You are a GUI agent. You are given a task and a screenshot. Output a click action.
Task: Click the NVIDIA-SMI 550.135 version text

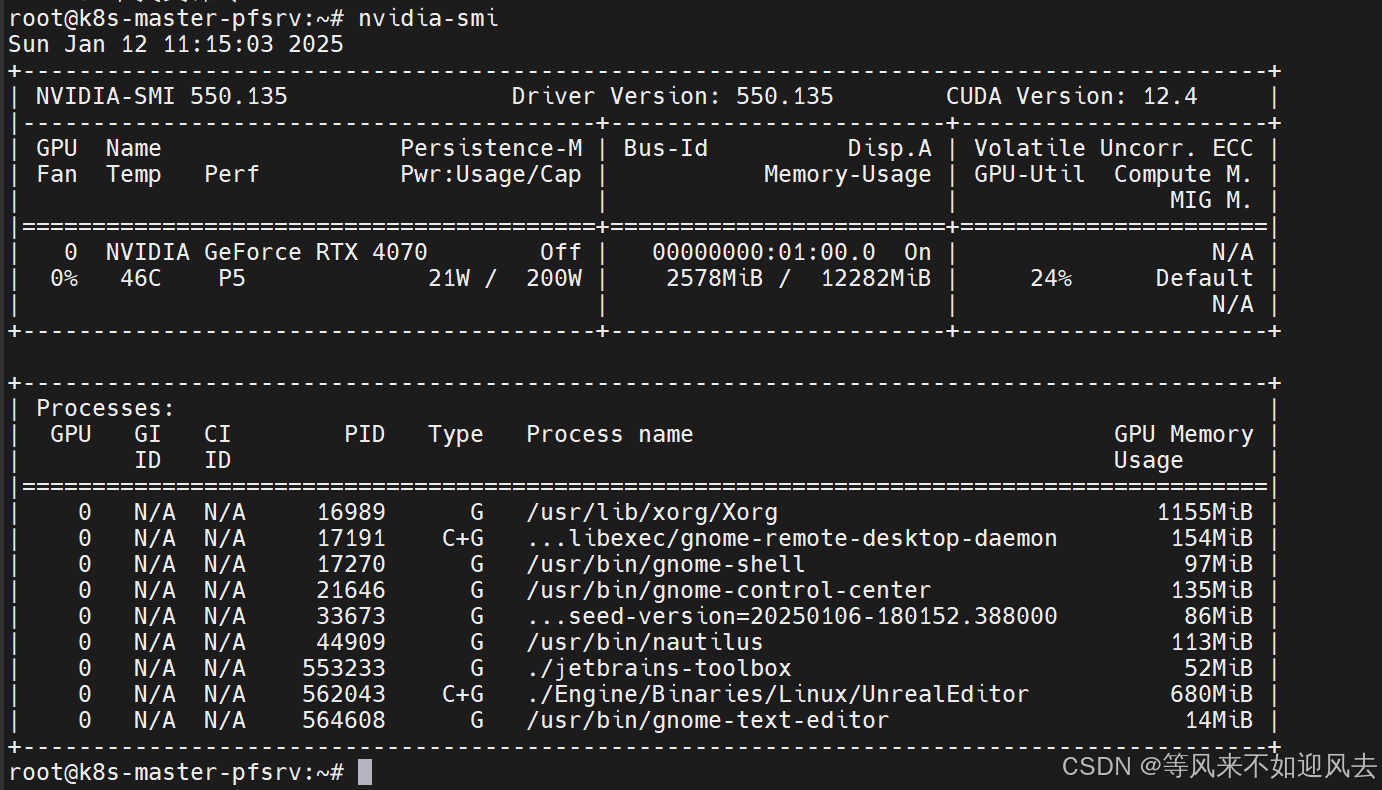pyautogui.click(x=162, y=96)
